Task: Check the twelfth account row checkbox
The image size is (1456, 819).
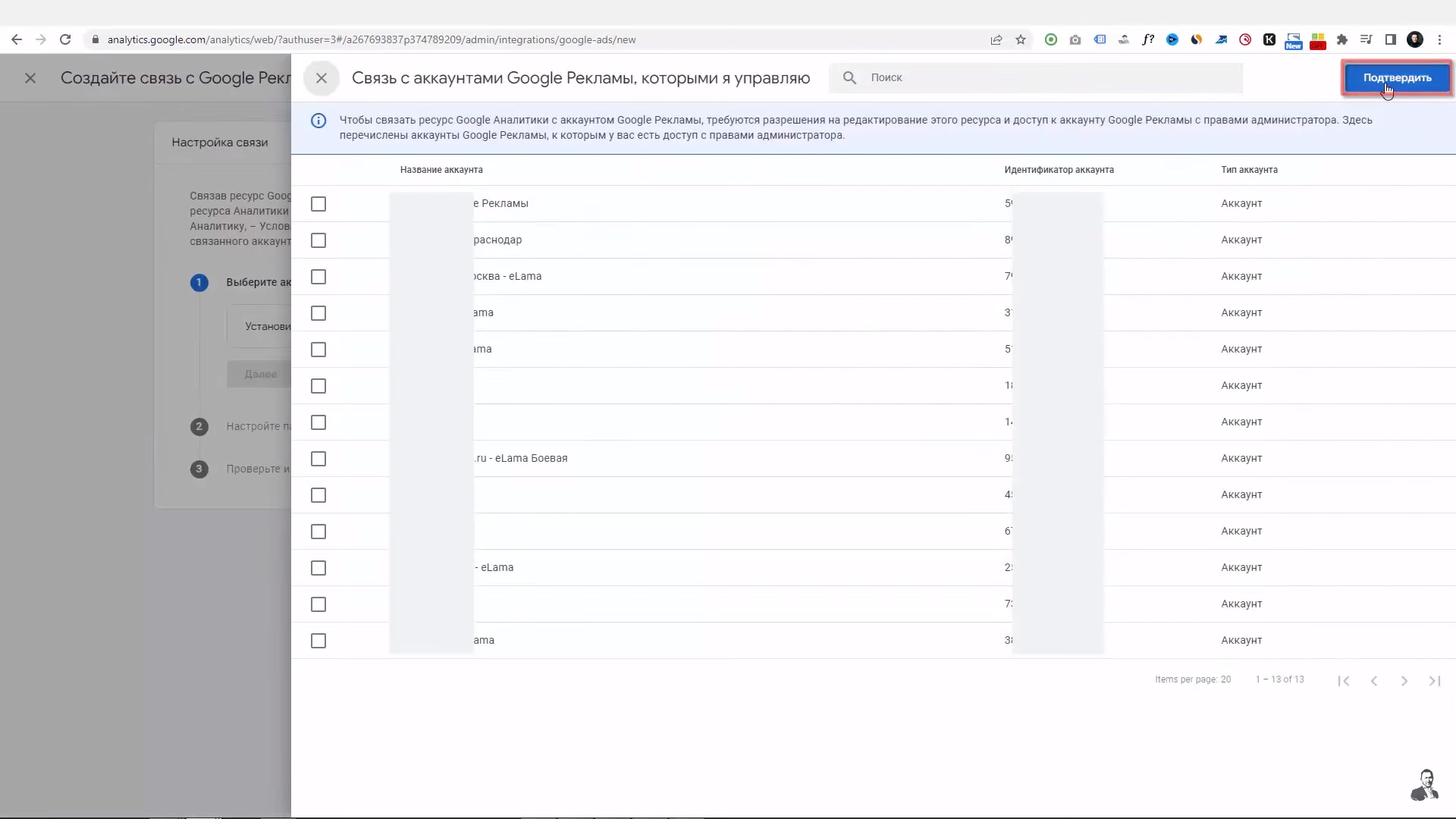Action: click(x=318, y=604)
